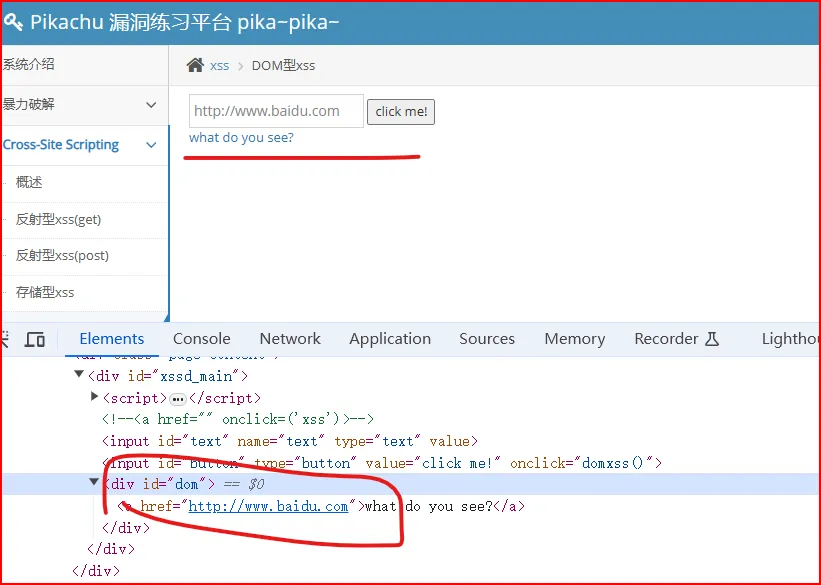
Task: Collapse the div id="xssd_main" node arrow
Action: coord(79,374)
